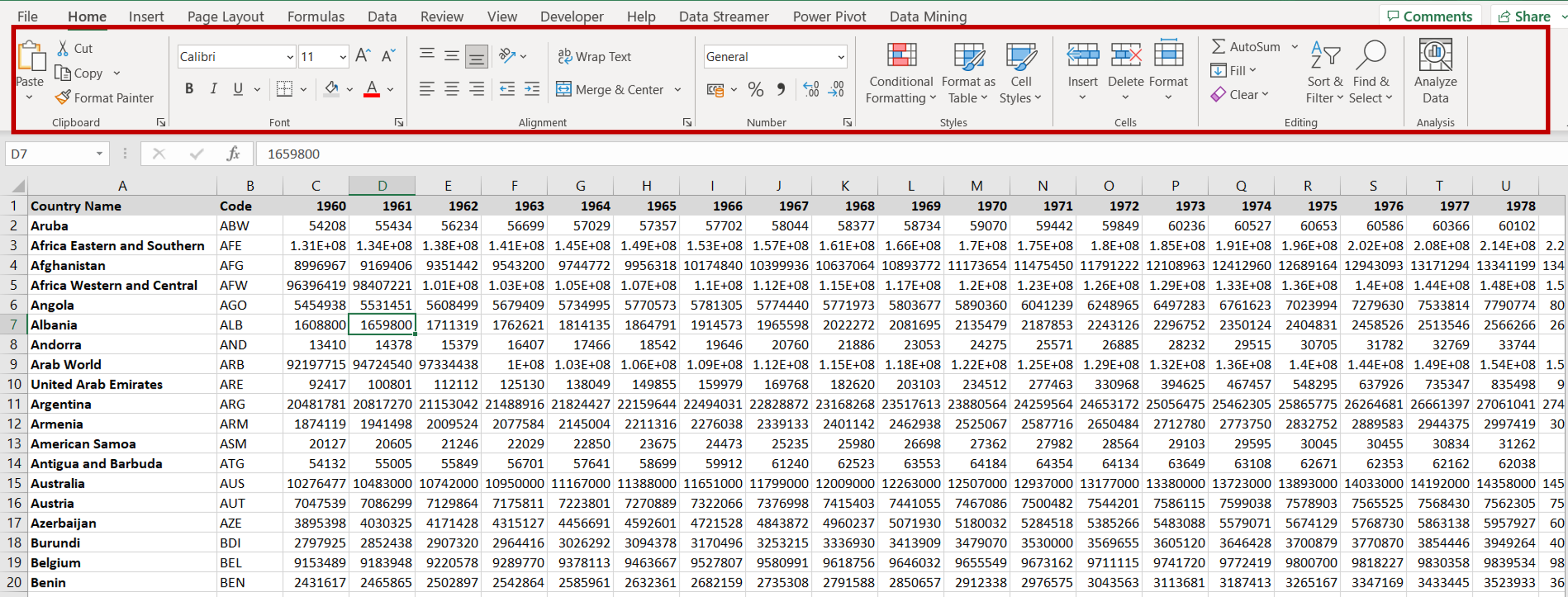Click the formula bar showing 1659800
Viewport: 1568px width, 597px height.
(911, 154)
